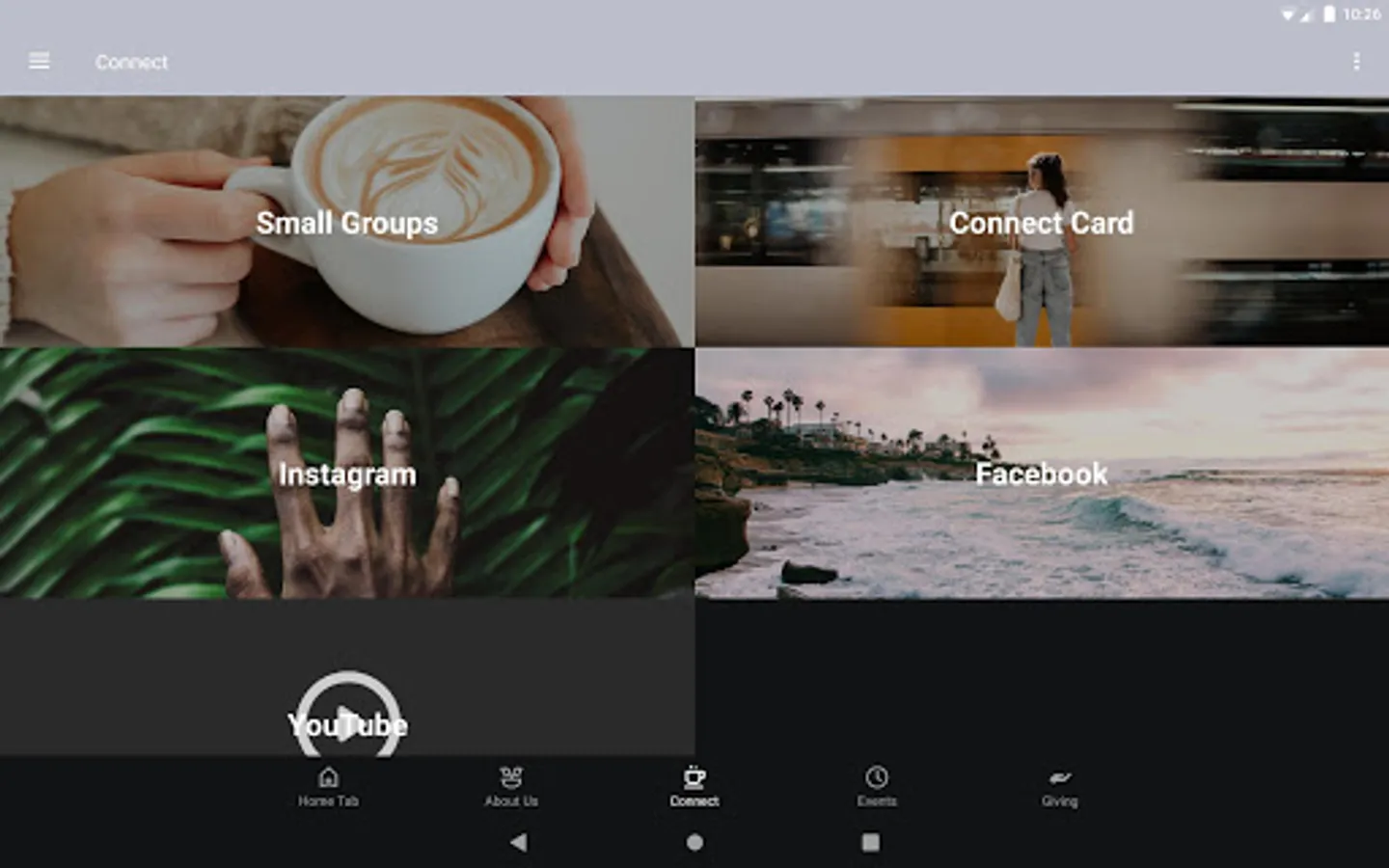Switch to the Giving tab label

pyautogui.click(x=1059, y=801)
